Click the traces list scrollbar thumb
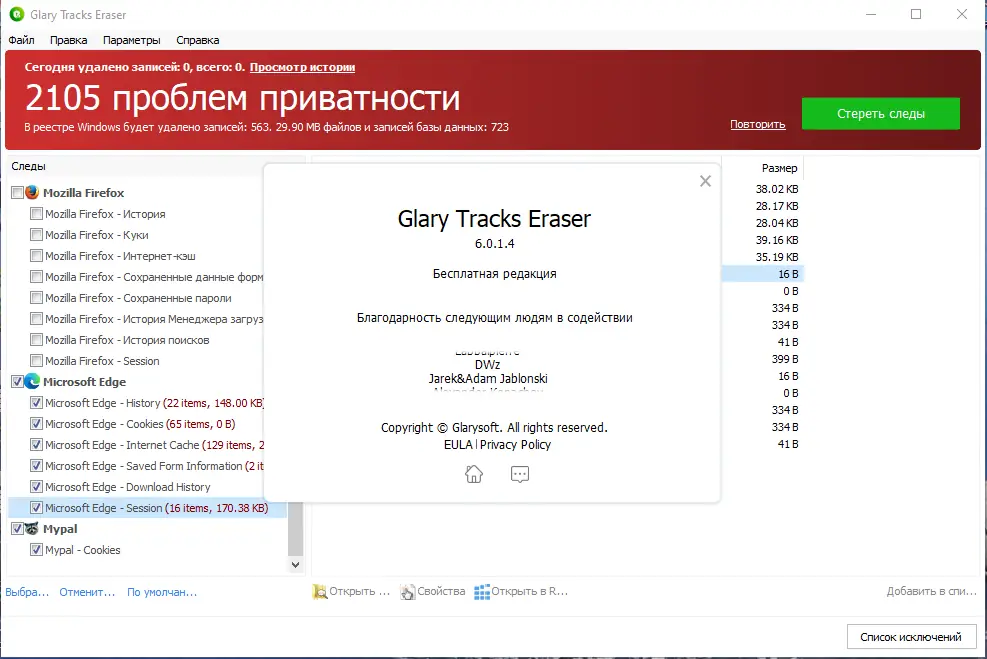The height and width of the screenshot is (659, 987). (295, 528)
